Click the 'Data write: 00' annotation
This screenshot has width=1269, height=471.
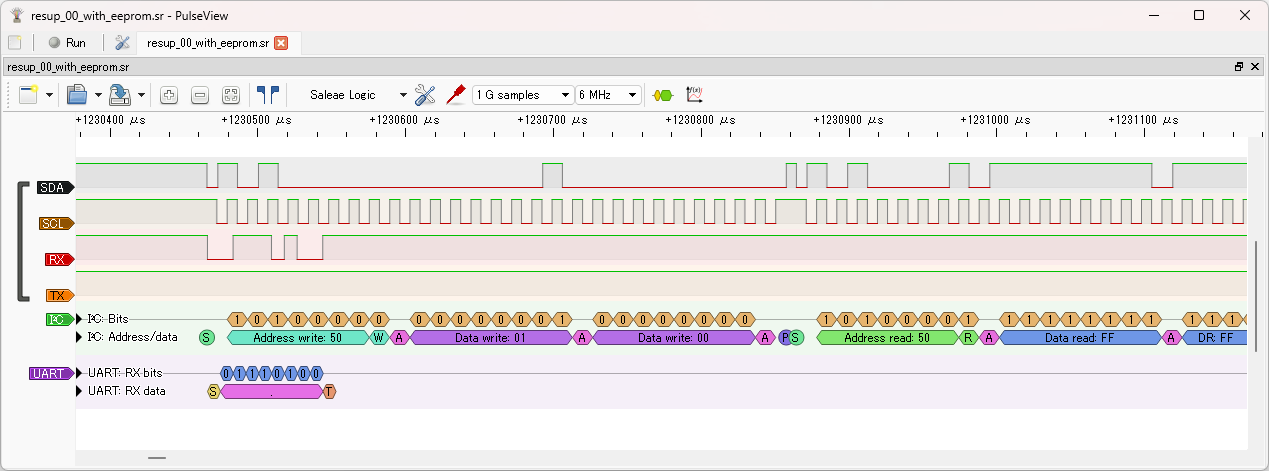pos(674,337)
